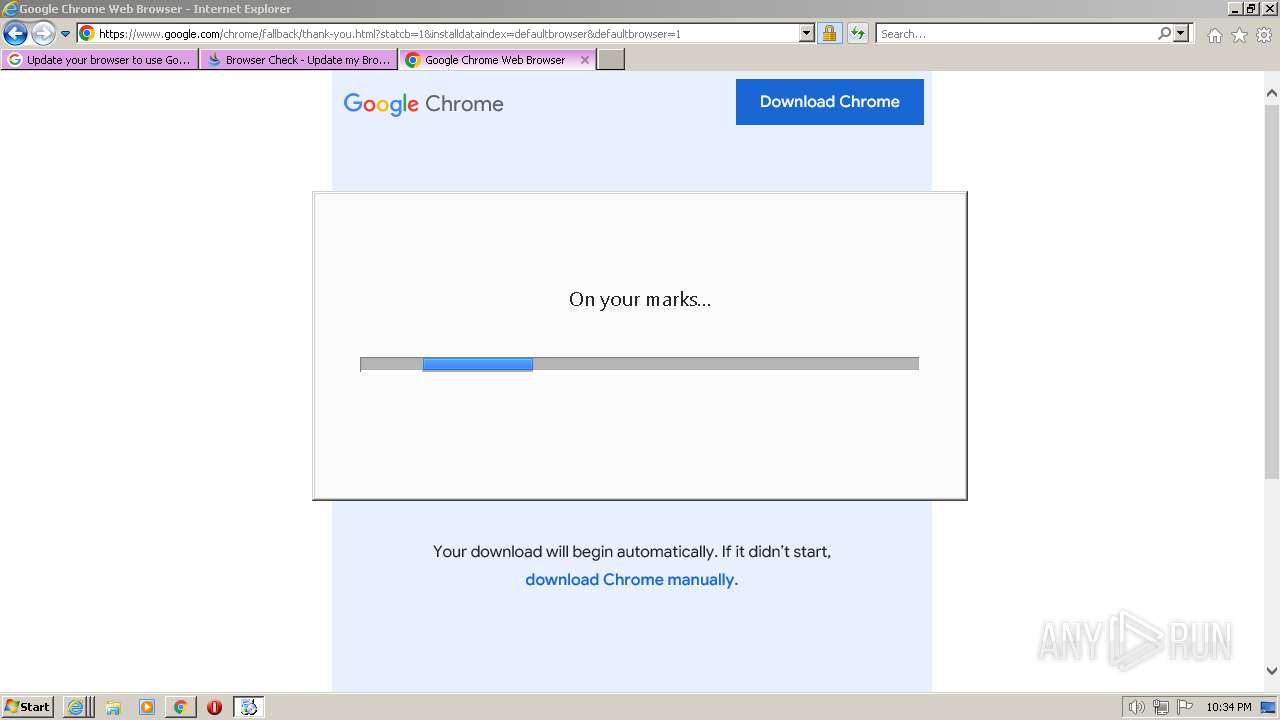
Task: Click the address bar URL field
Action: [447, 33]
